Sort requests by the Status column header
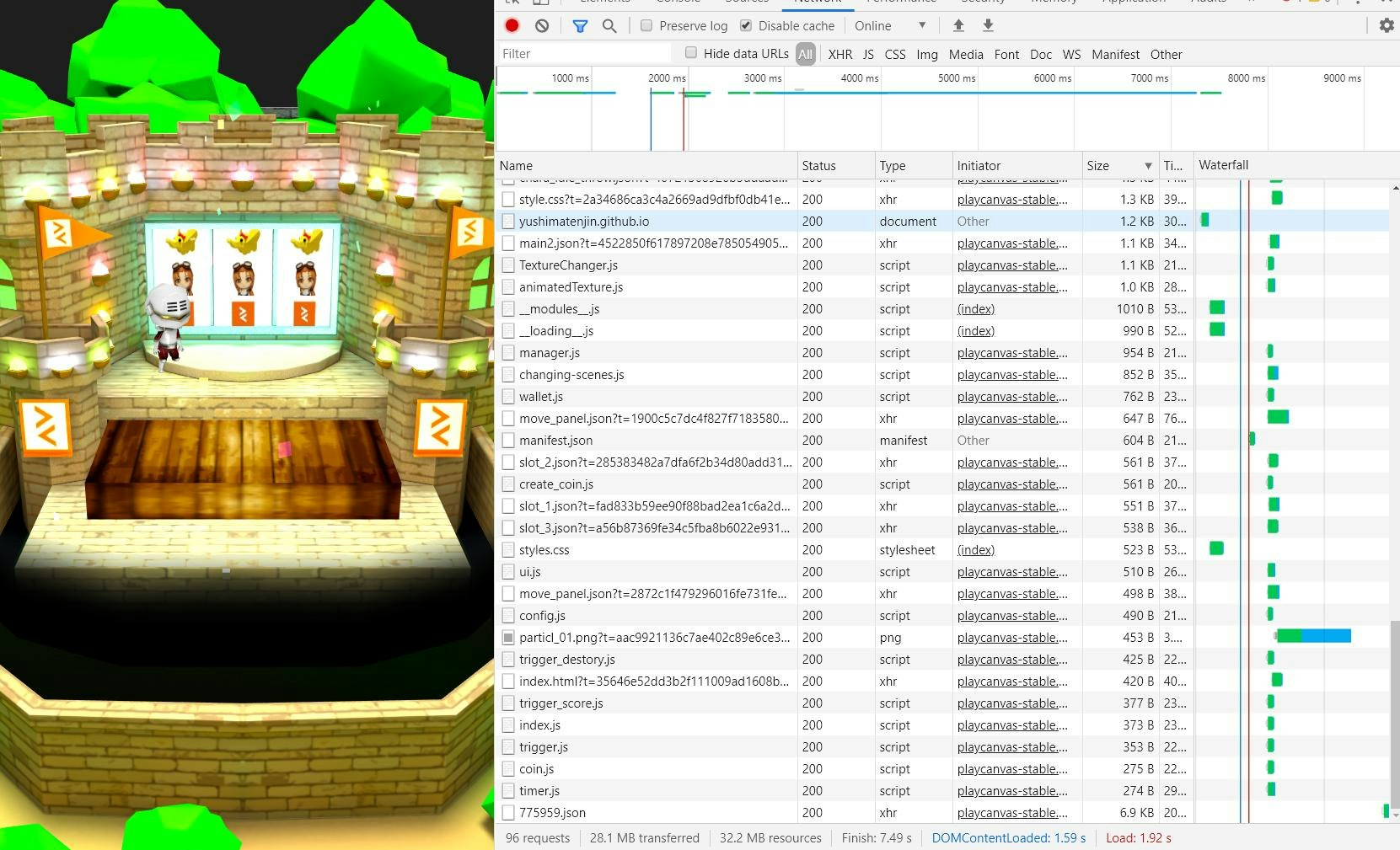The image size is (1400, 850). point(835,165)
